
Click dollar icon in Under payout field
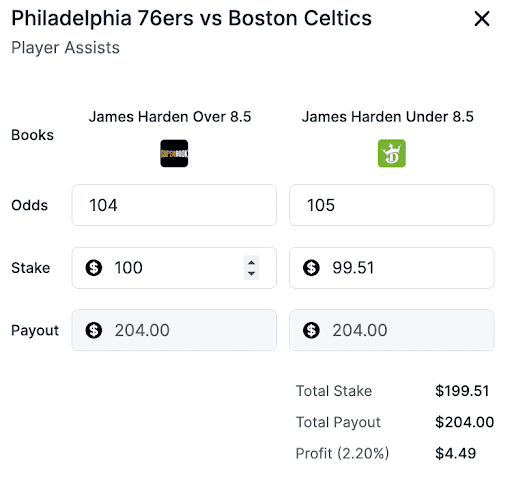pyautogui.click(x=311, y=330)
